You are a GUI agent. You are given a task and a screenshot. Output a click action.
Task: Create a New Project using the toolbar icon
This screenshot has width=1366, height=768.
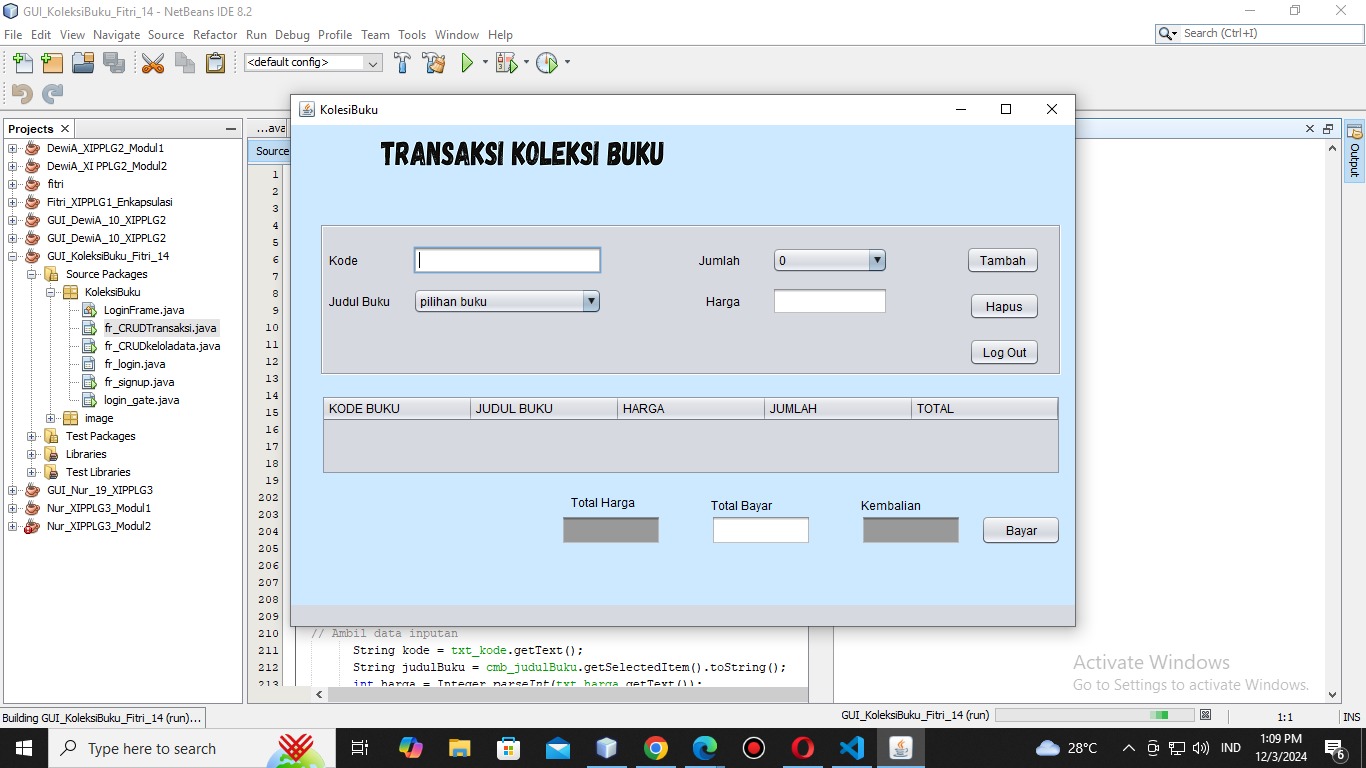tap(51, 62)
